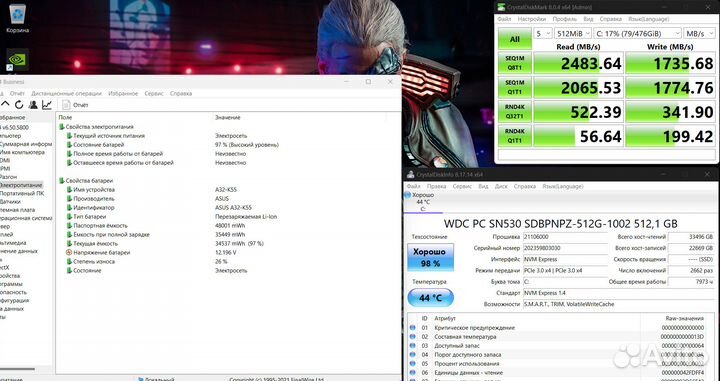Click the Raw-значения column header
This screenshot has width=720, height=381.
[x=685, y=318]
